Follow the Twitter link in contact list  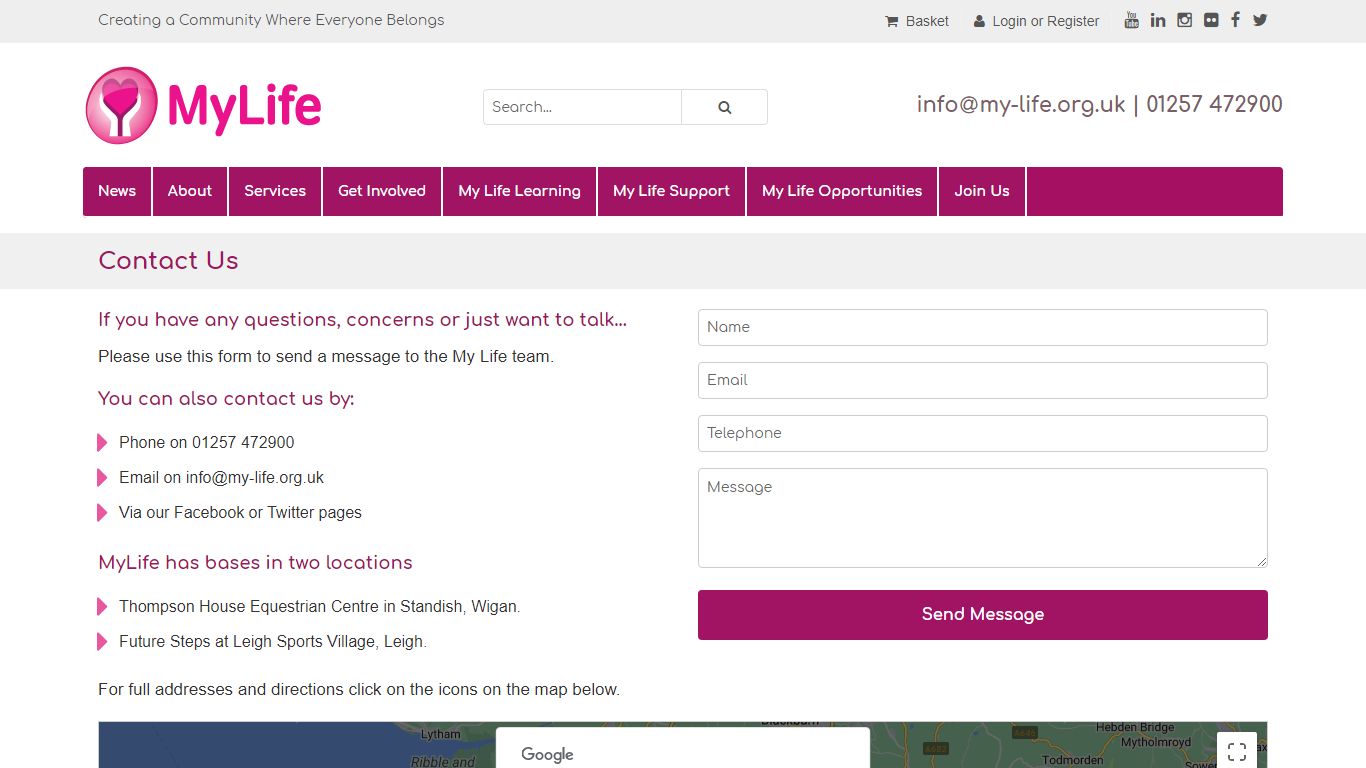click(291, 512)
